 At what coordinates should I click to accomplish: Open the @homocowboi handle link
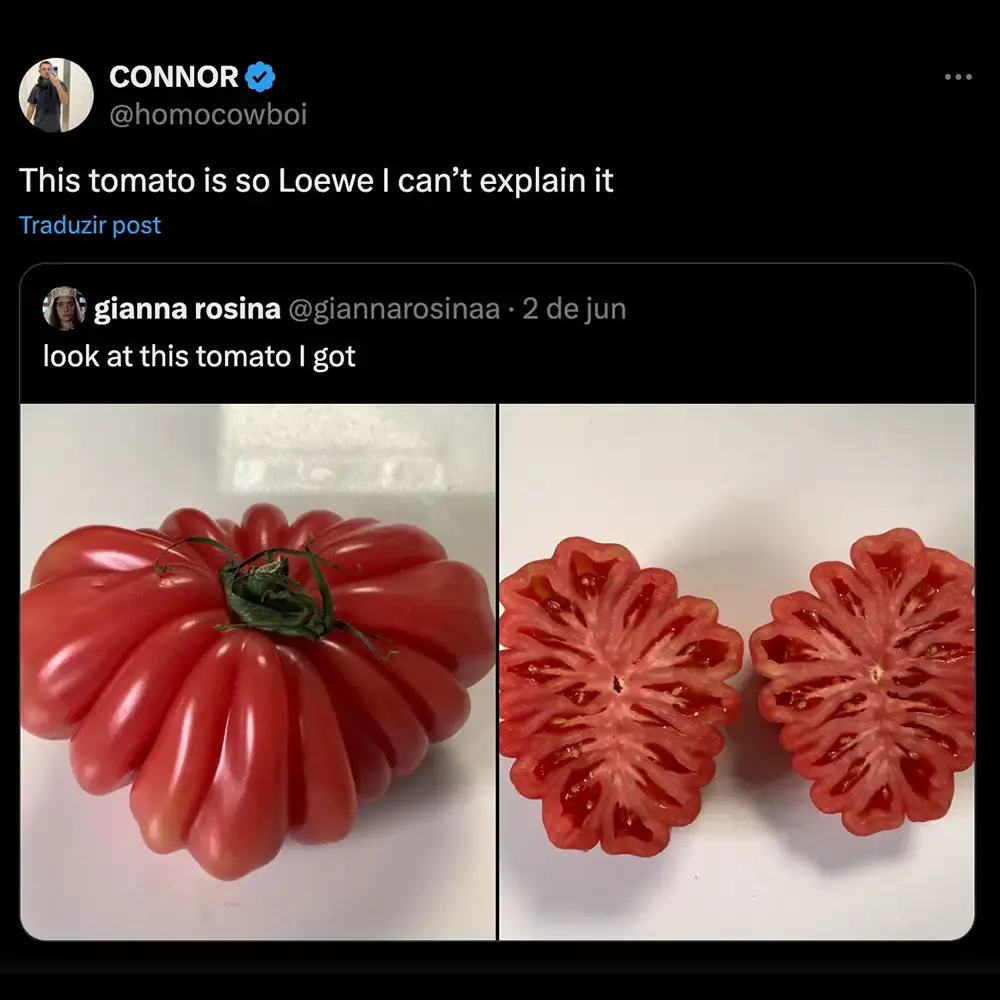coord(207,115)
